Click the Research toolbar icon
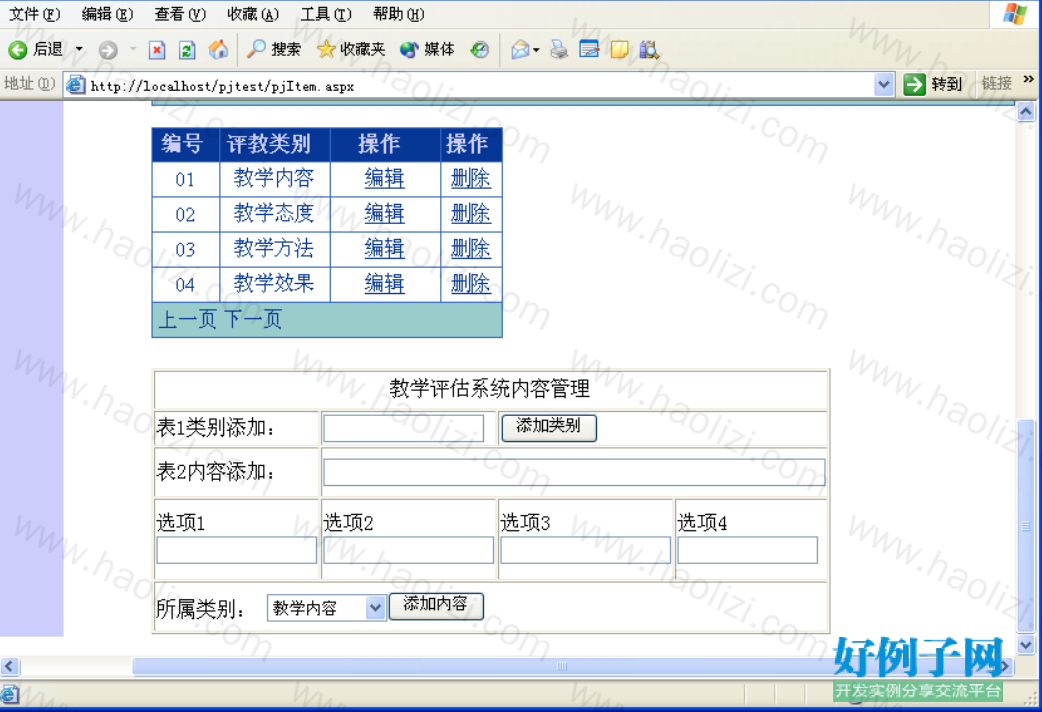The height and width of the screenshot is (712, 1042). (649, 49)
